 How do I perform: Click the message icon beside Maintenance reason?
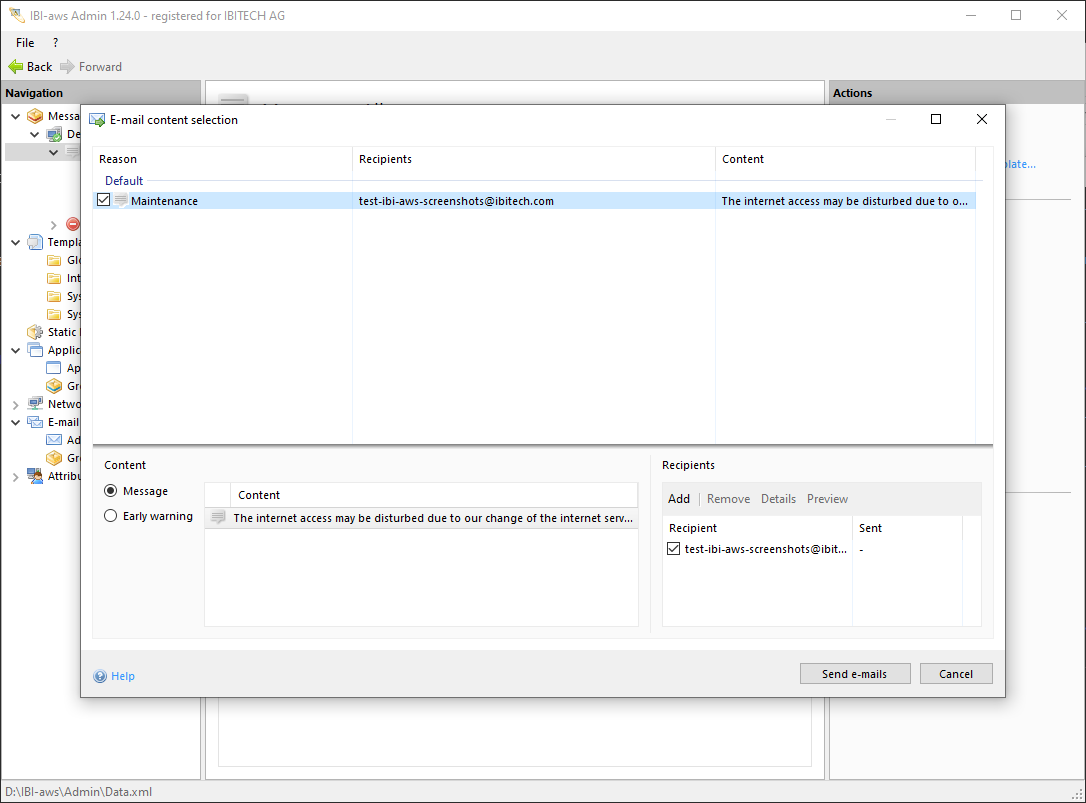(121, 201)
